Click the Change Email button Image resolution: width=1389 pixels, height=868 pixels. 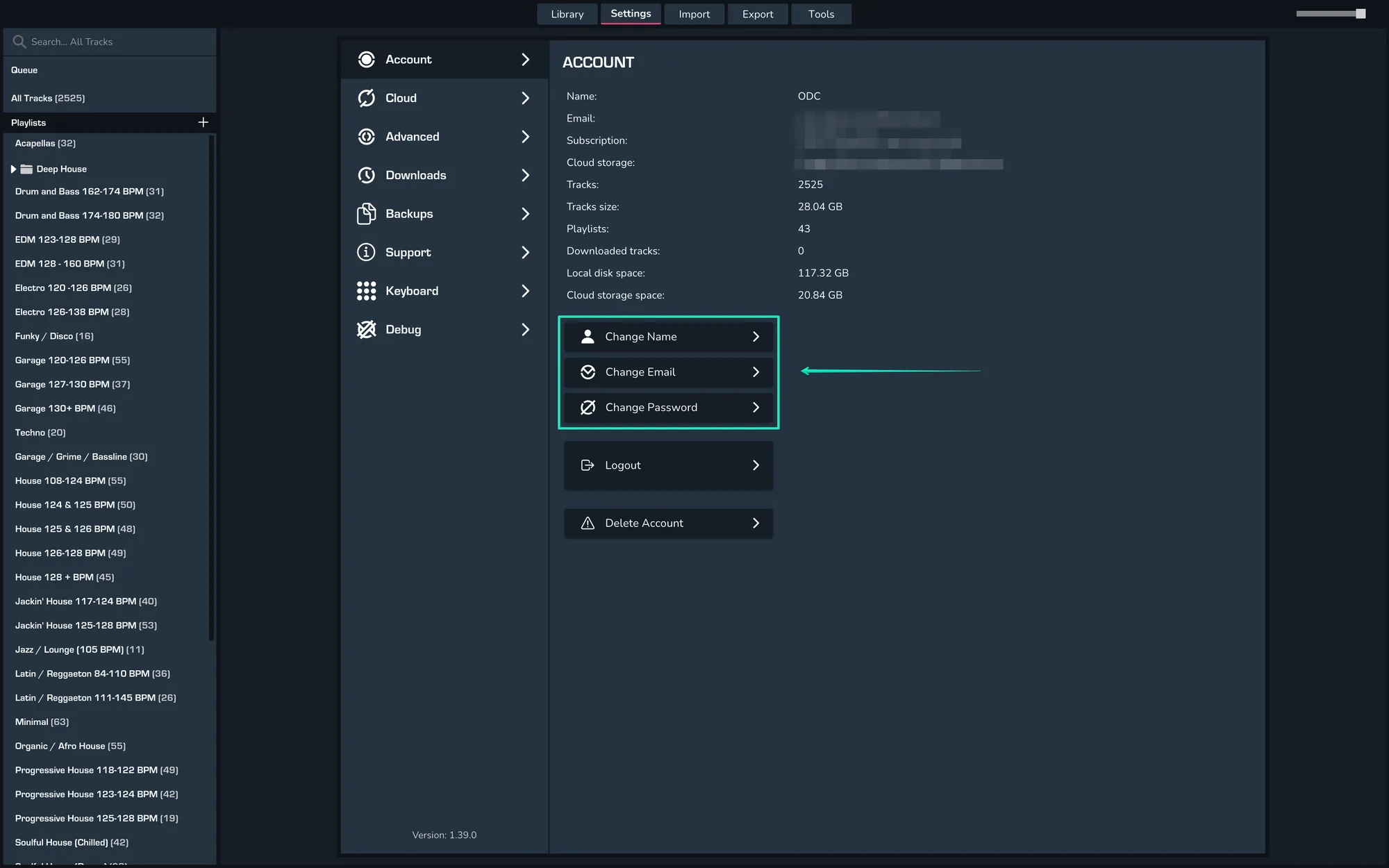pos(668,372)
